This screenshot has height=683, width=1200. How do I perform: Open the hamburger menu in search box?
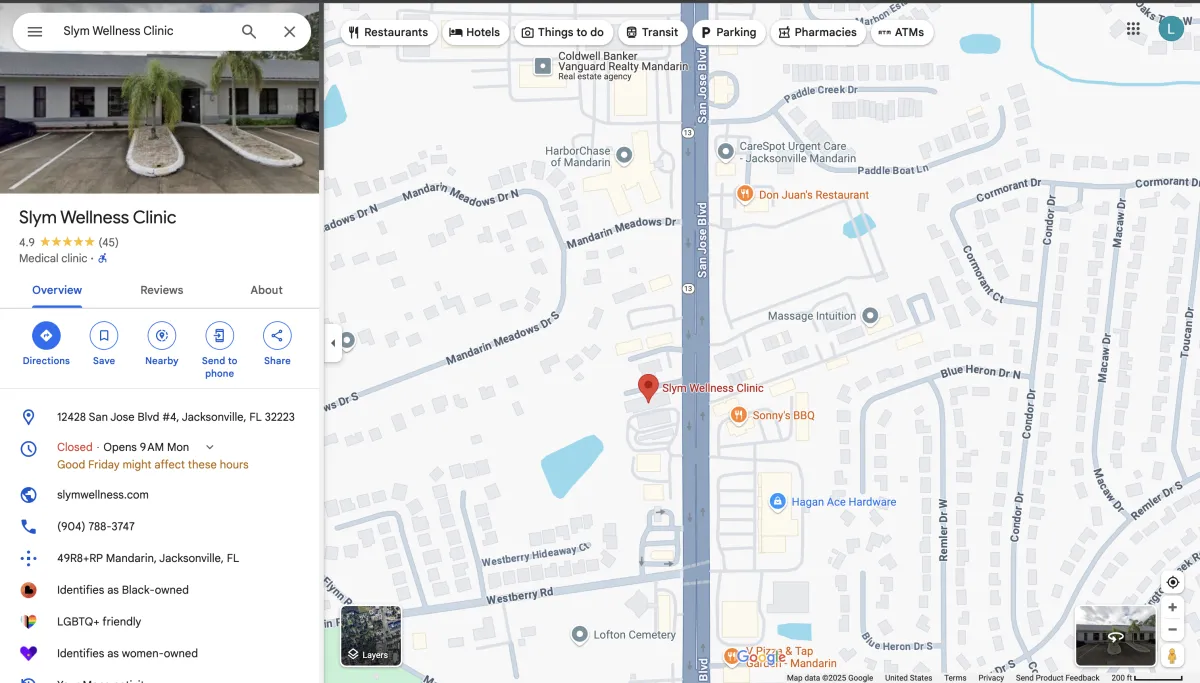(x=35, y=31)
